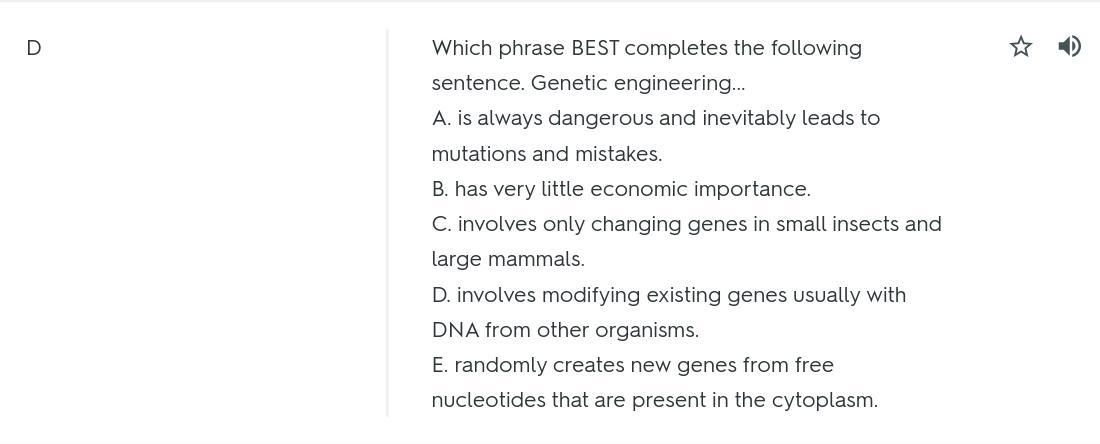This screenshot has width=1100, height=444.
Task: Star this flashcard with the star icon
Action: coord(1020,46)
